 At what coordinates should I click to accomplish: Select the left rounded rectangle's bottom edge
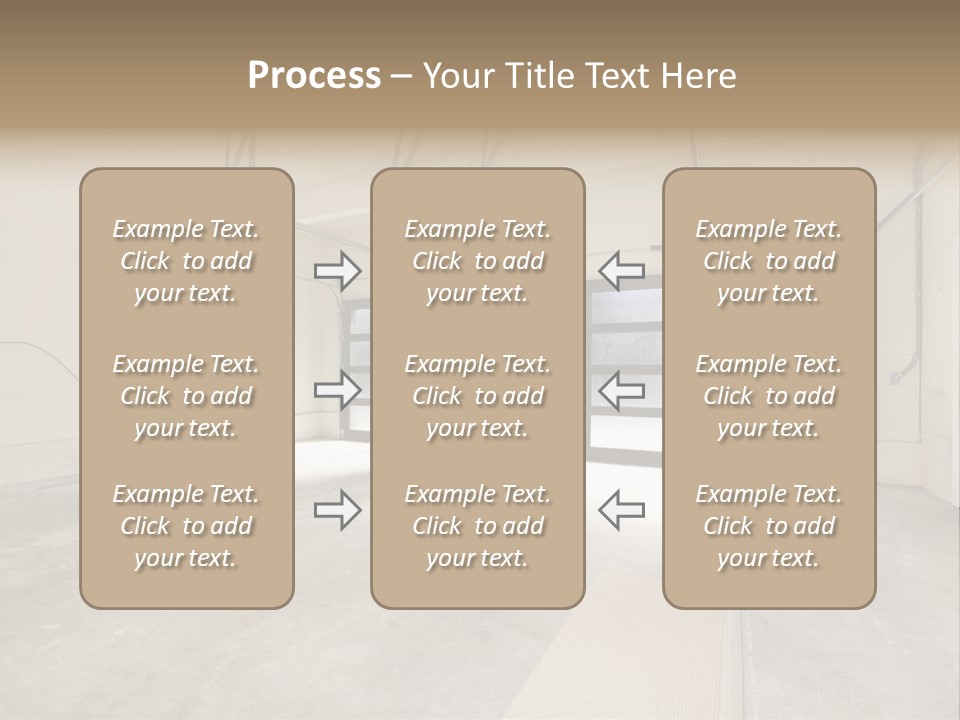point(186,607)
